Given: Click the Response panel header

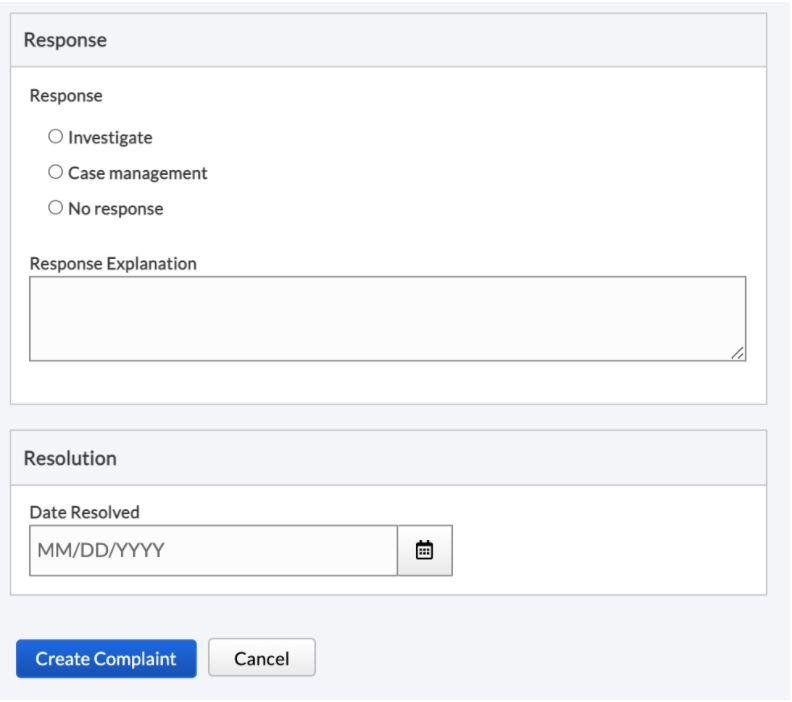Looking at the screenshot, I should [388, 40].
